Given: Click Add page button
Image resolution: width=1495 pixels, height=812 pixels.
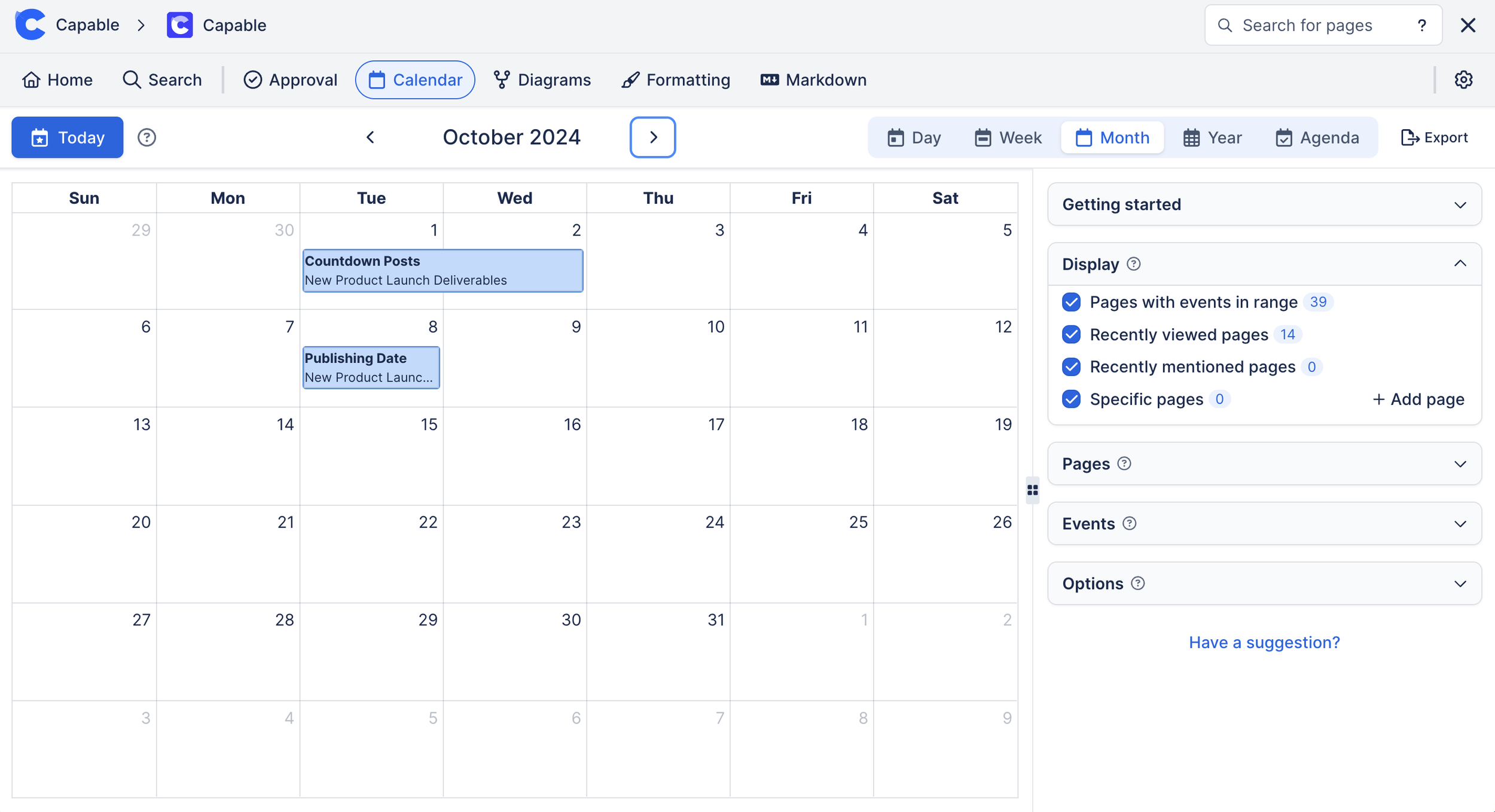Looking at the screenshot, I should (x=1418, y=399).
